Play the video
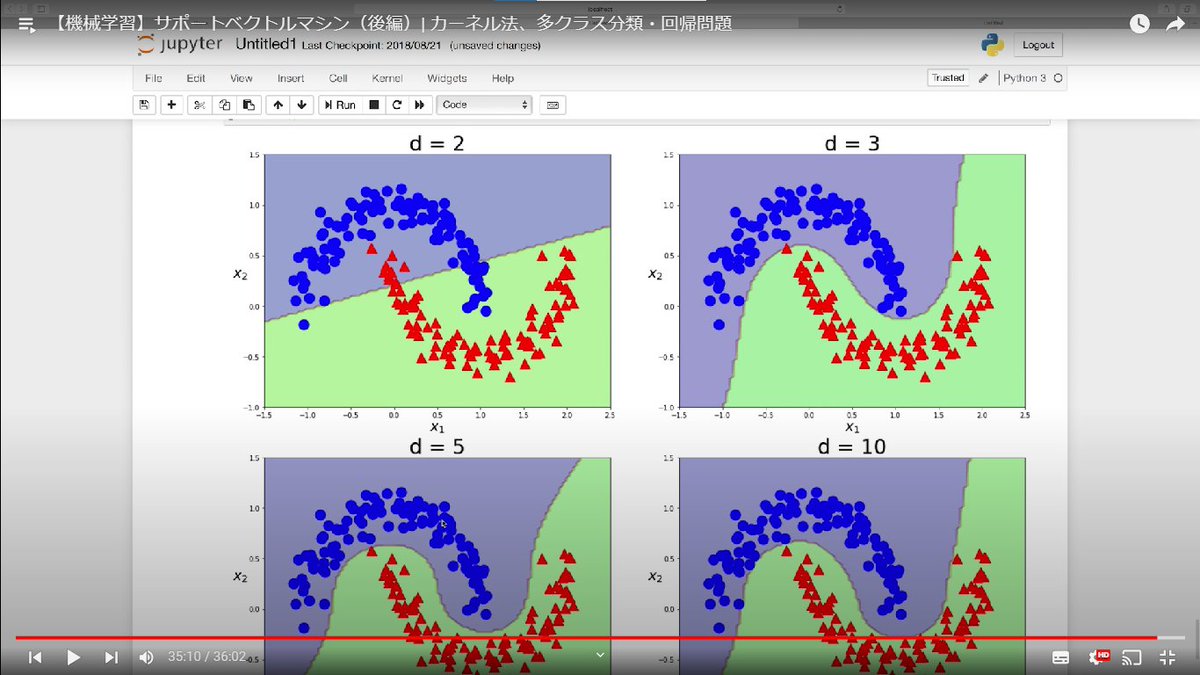The height and width of the screenshot is (675, 1200). (73, 657)
